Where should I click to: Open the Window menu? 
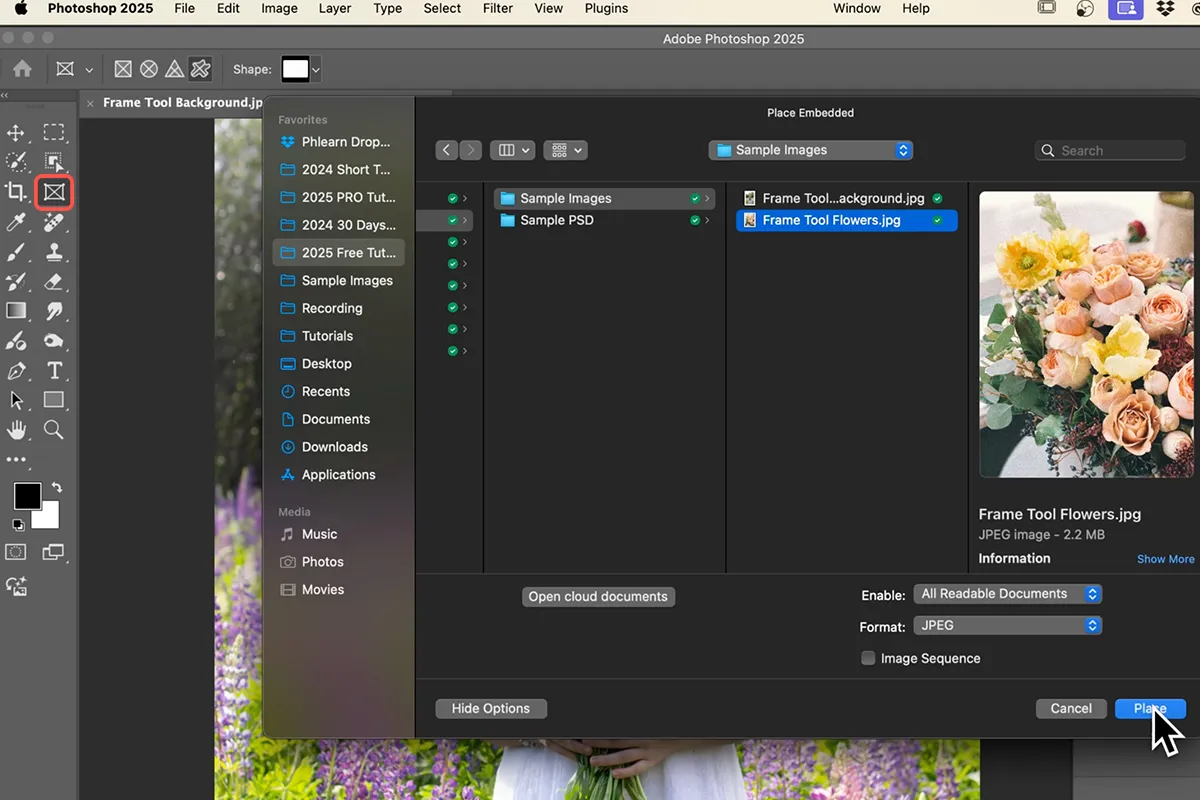(856, 8)
